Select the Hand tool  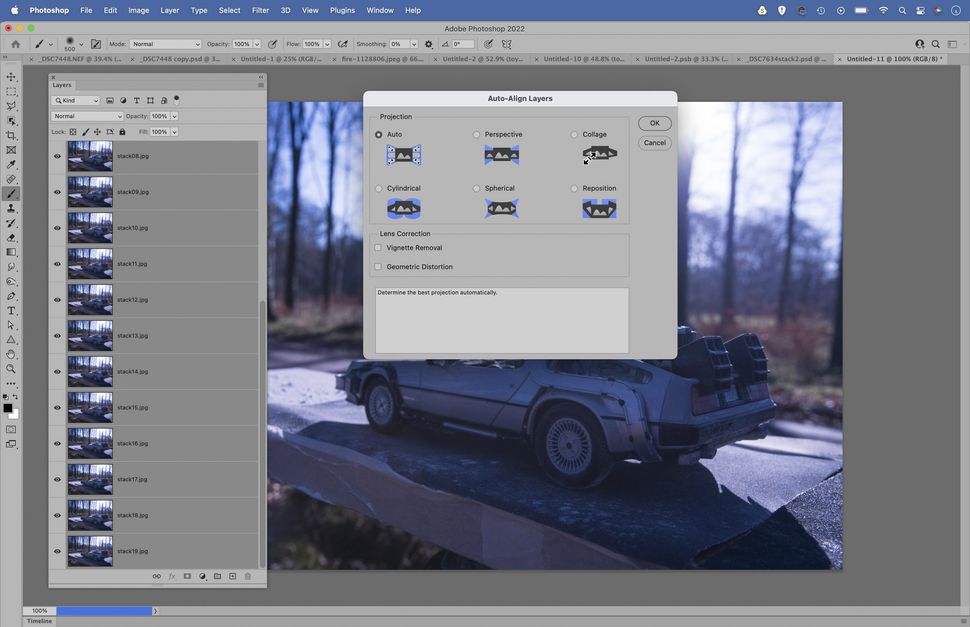(x=11, y=354)
